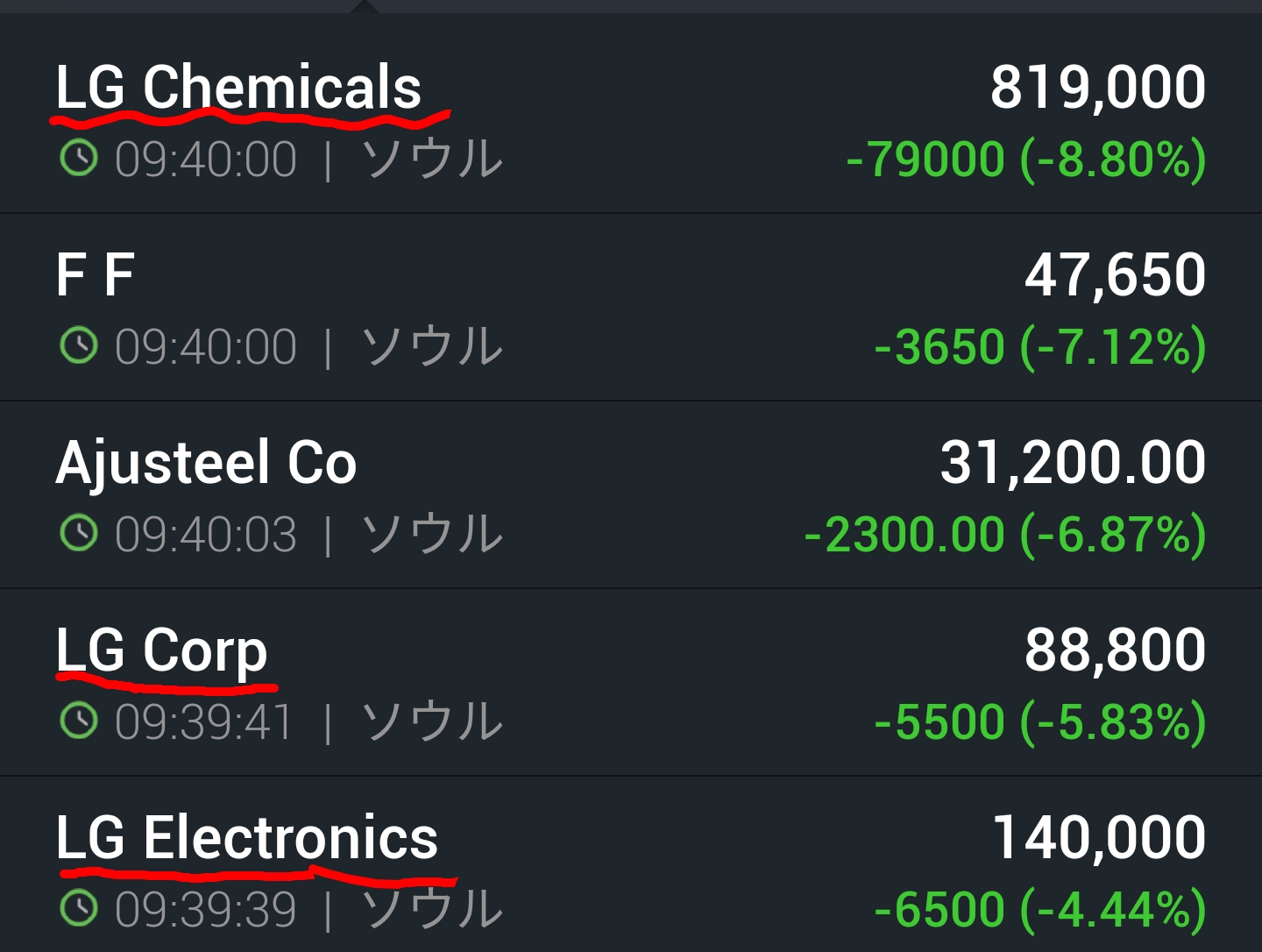Open the LG Chemicals stock name
The image size is (1262, 952).
point(238,88)
